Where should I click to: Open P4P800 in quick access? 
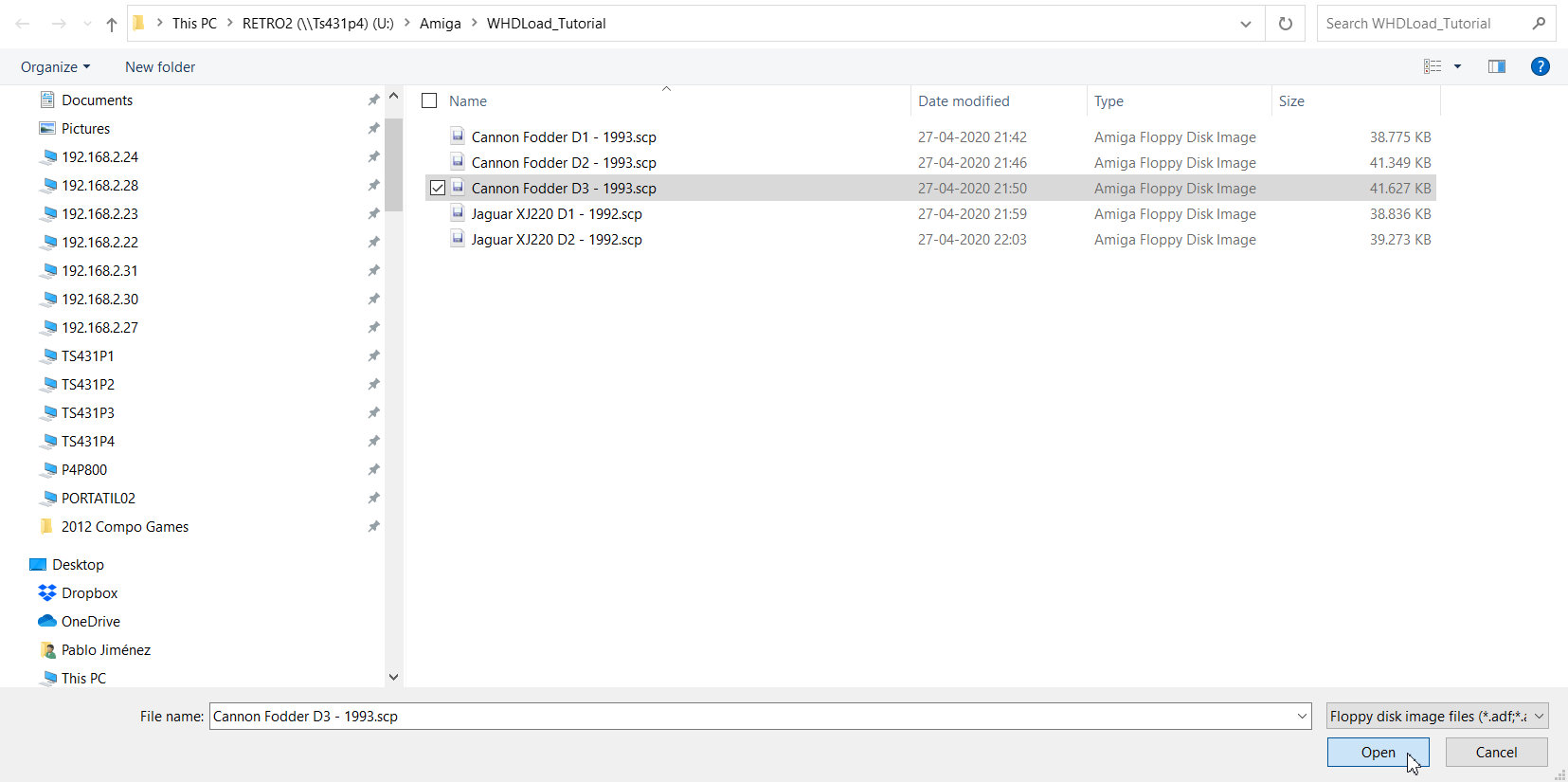click(84, 470)
